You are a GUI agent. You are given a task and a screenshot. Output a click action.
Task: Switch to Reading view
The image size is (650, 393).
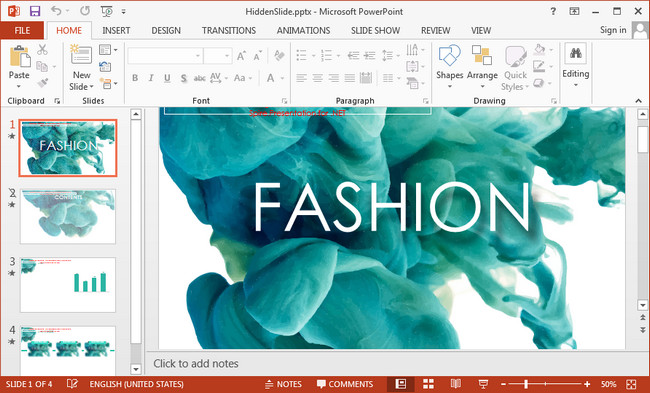point(456,384)
